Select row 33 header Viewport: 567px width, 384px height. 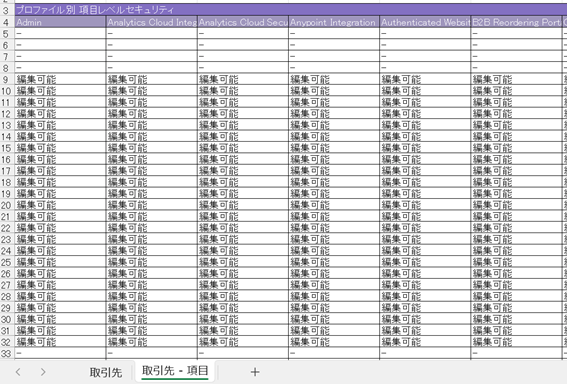tap(6, 353)
